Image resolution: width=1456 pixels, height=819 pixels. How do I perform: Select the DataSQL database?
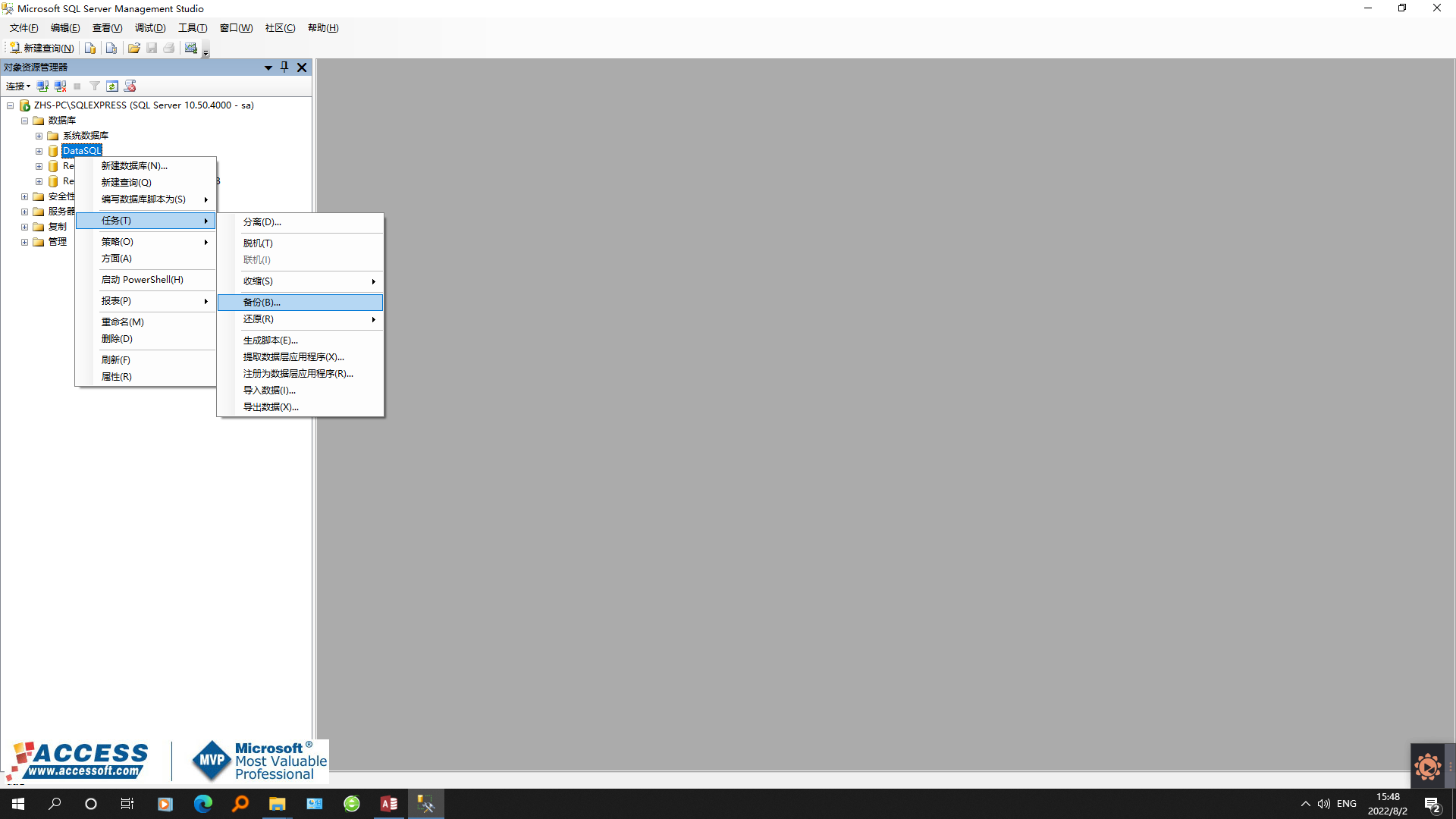[82, 151]
